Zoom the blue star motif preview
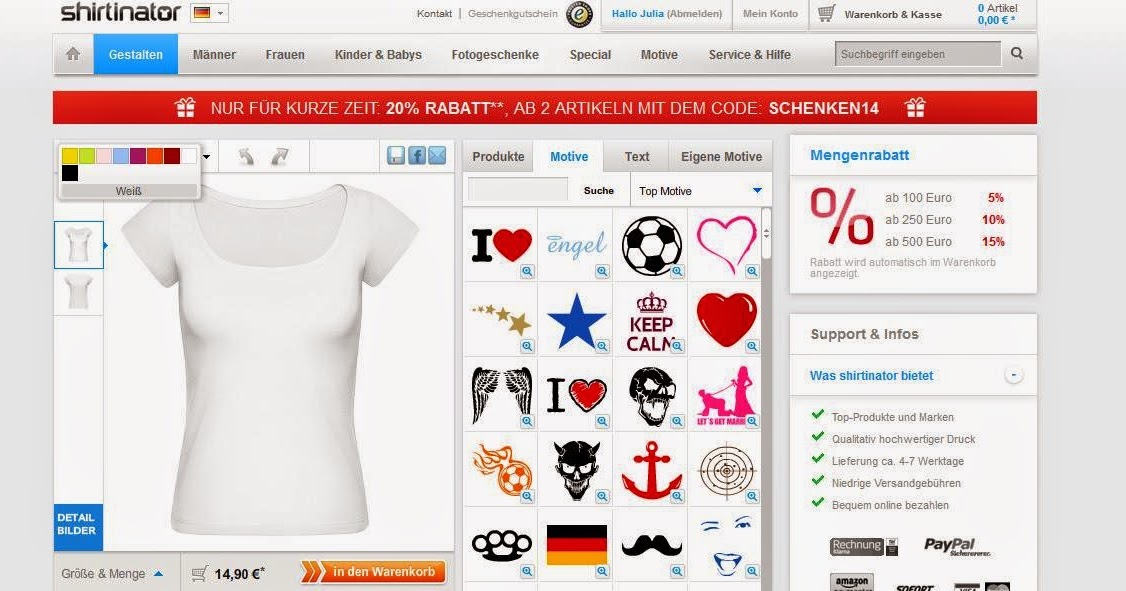Screen dimensions: 1126x591 coord(602,346)
